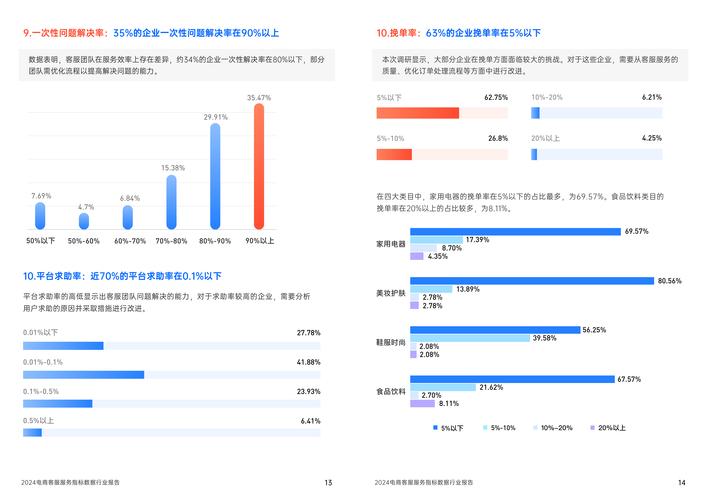Viewport: 707px width, 500px height.
Task: Select the red 5%以下 bar at 62.75%
Action: (417, 112)
